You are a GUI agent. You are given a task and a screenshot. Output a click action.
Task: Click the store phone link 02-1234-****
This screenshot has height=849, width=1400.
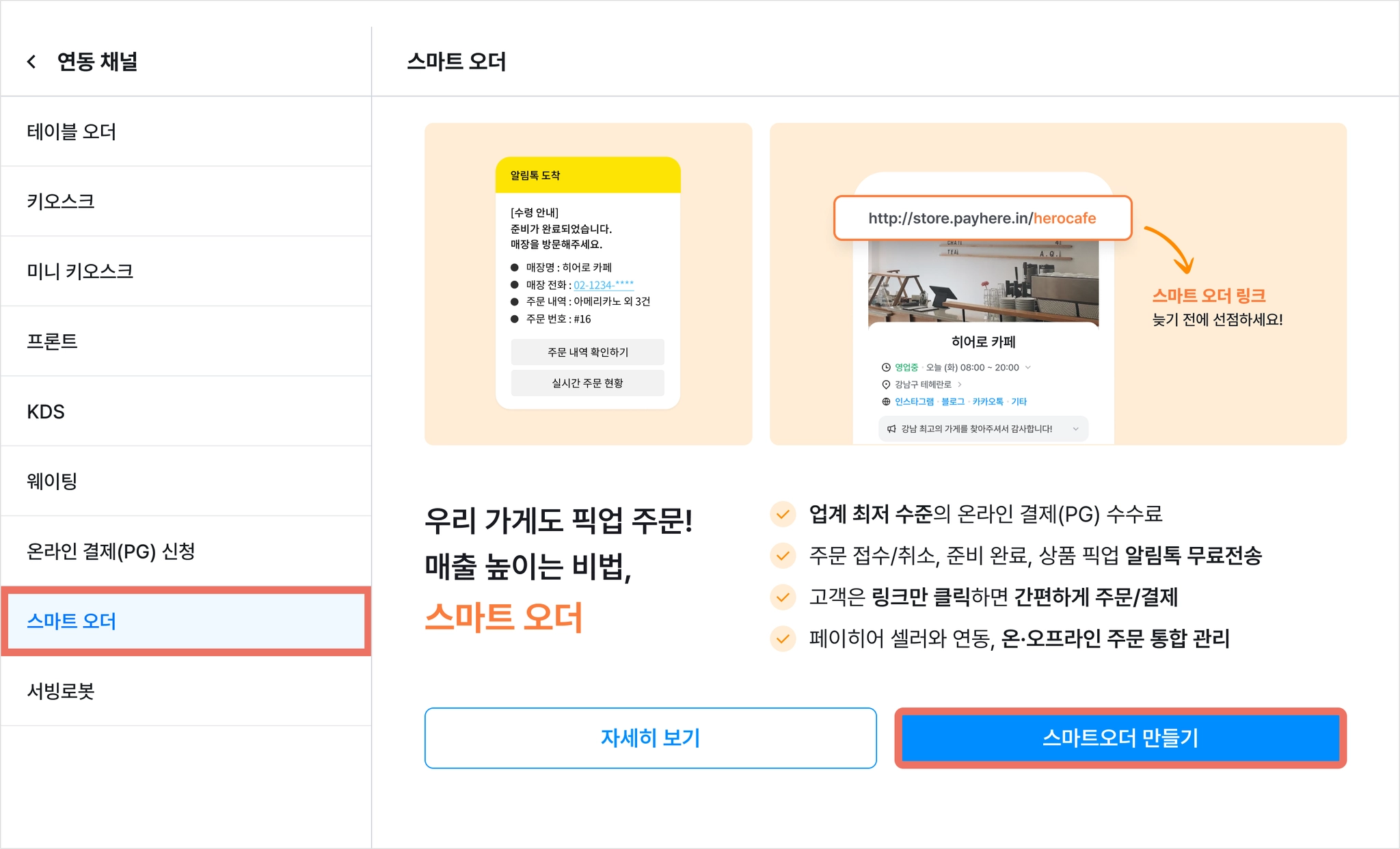(x=604, y=285)
